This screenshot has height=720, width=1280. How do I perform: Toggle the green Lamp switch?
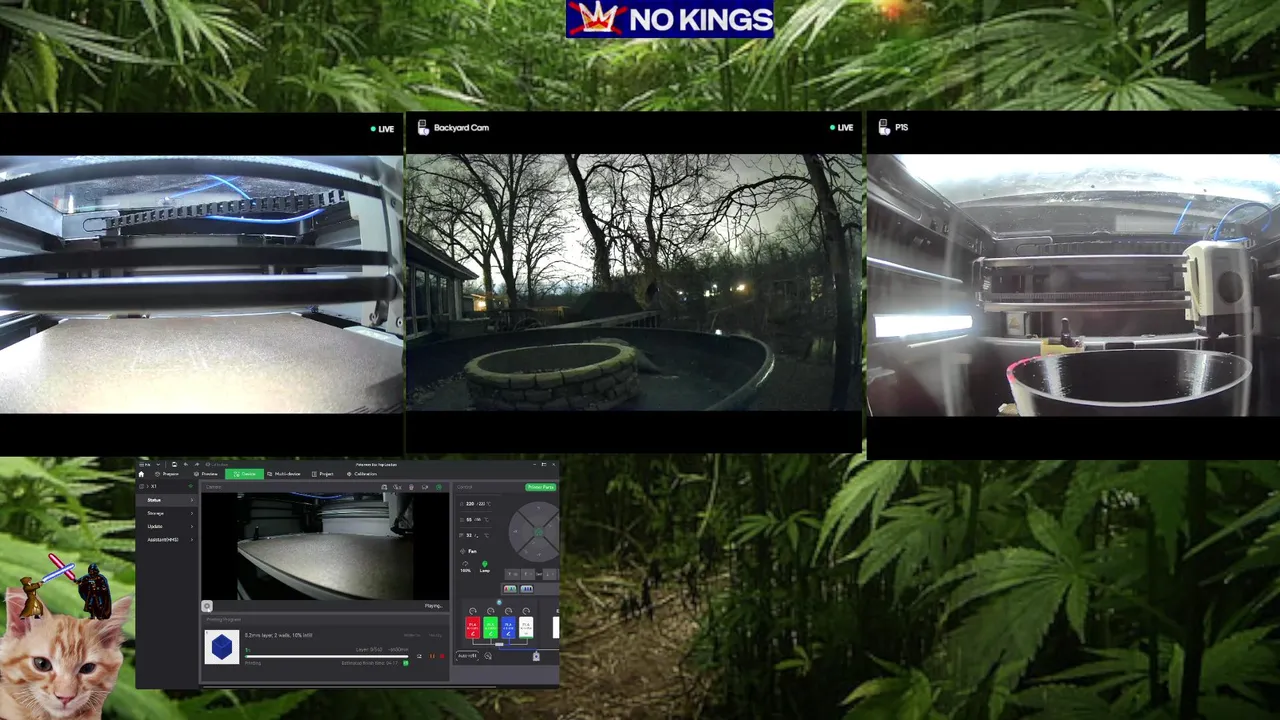click(x=484, y=565)
